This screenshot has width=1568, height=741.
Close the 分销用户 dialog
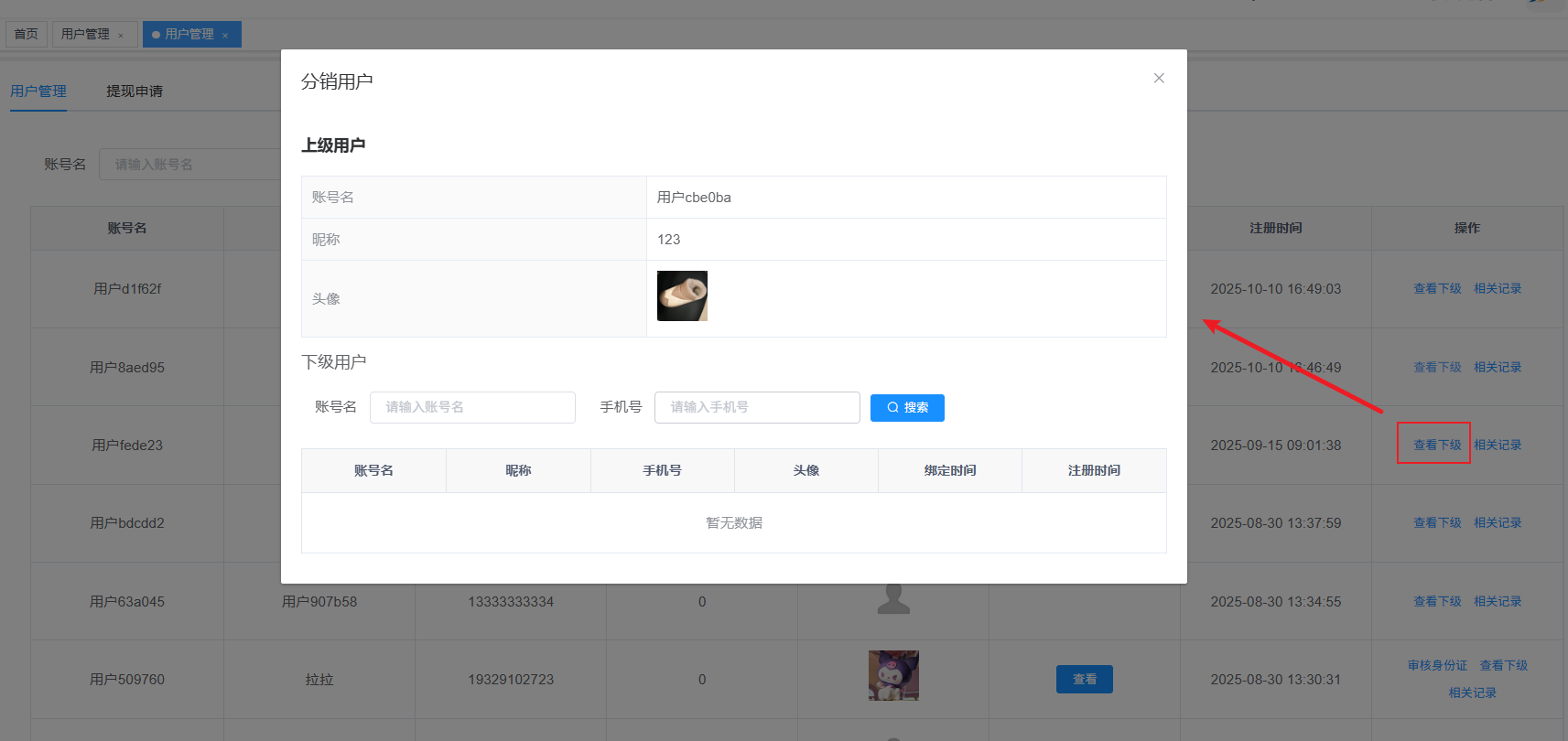[1159, 79]
